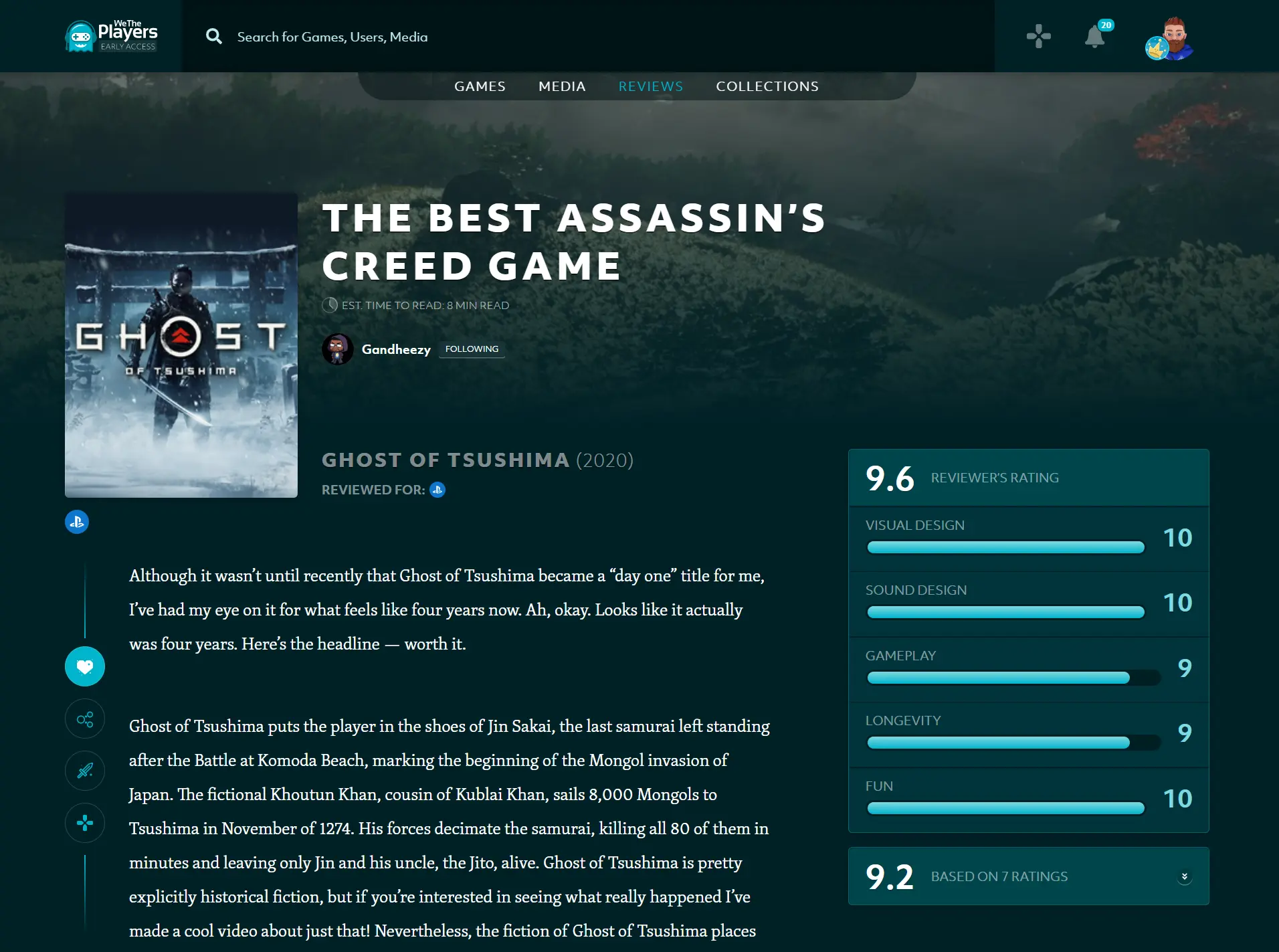Click the PlayStation platform badge below cover
The image size is (1279, 952).
pos(77,522)
